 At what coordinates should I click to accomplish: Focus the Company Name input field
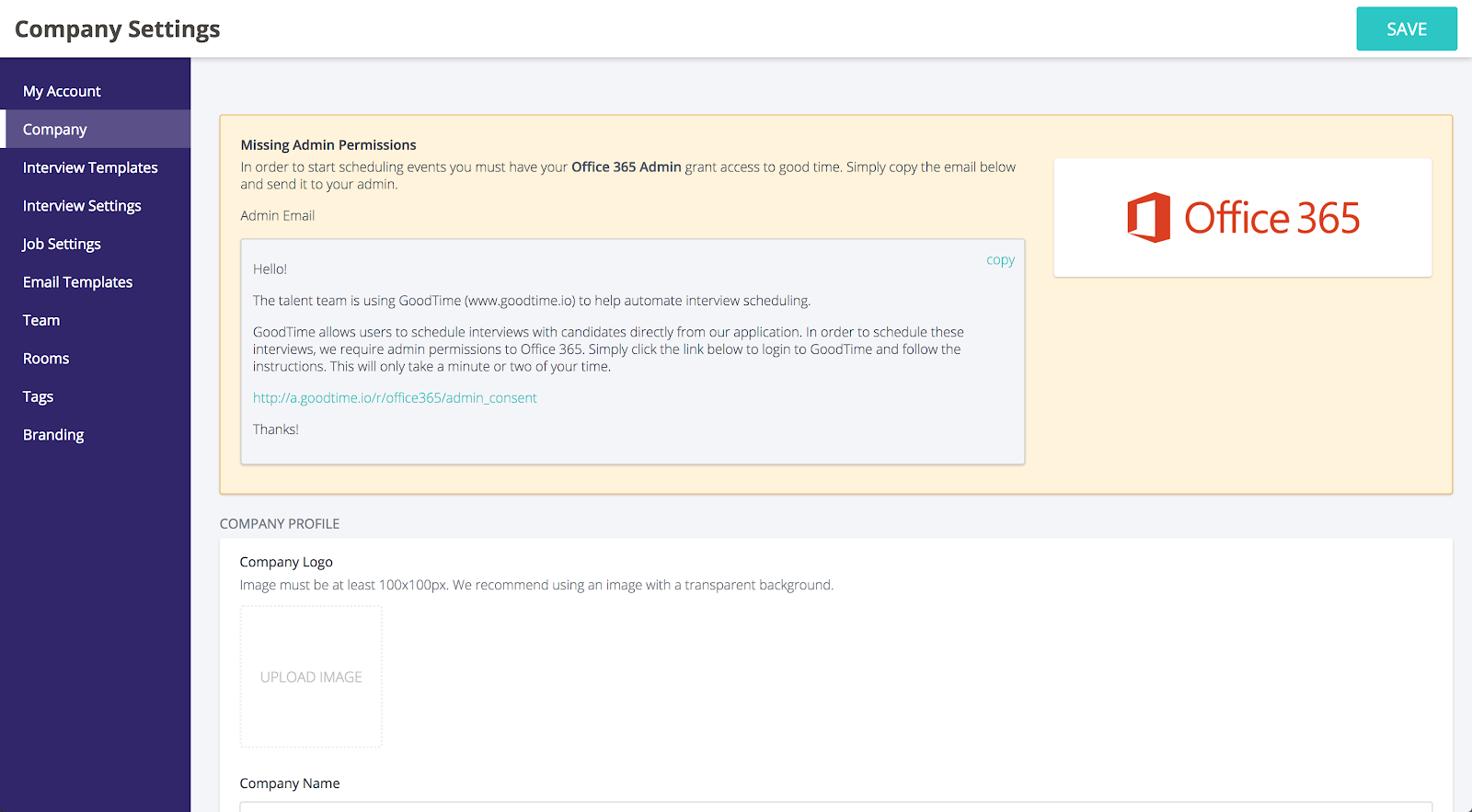pyautogui.click(x=835, y=806)
